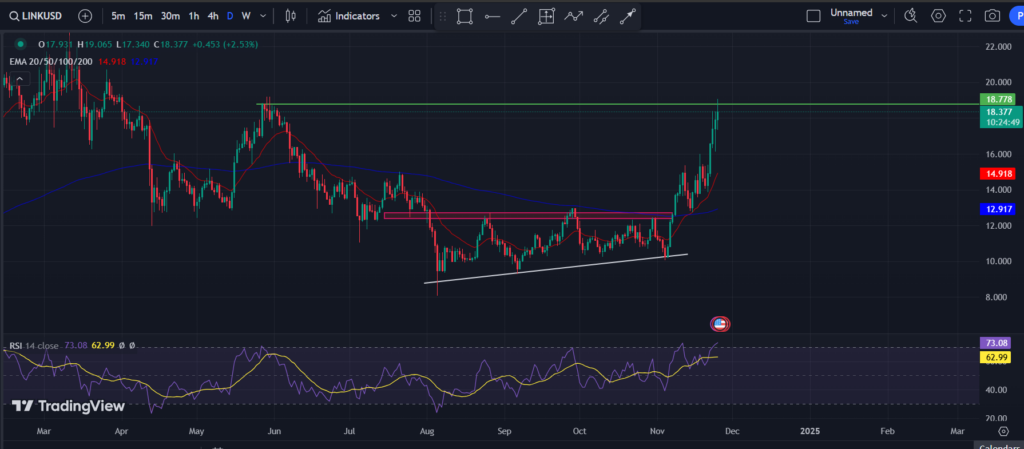Click the 2025 label on the time axis
Screen dimensions: 1024x449
(x=810, y=431)
